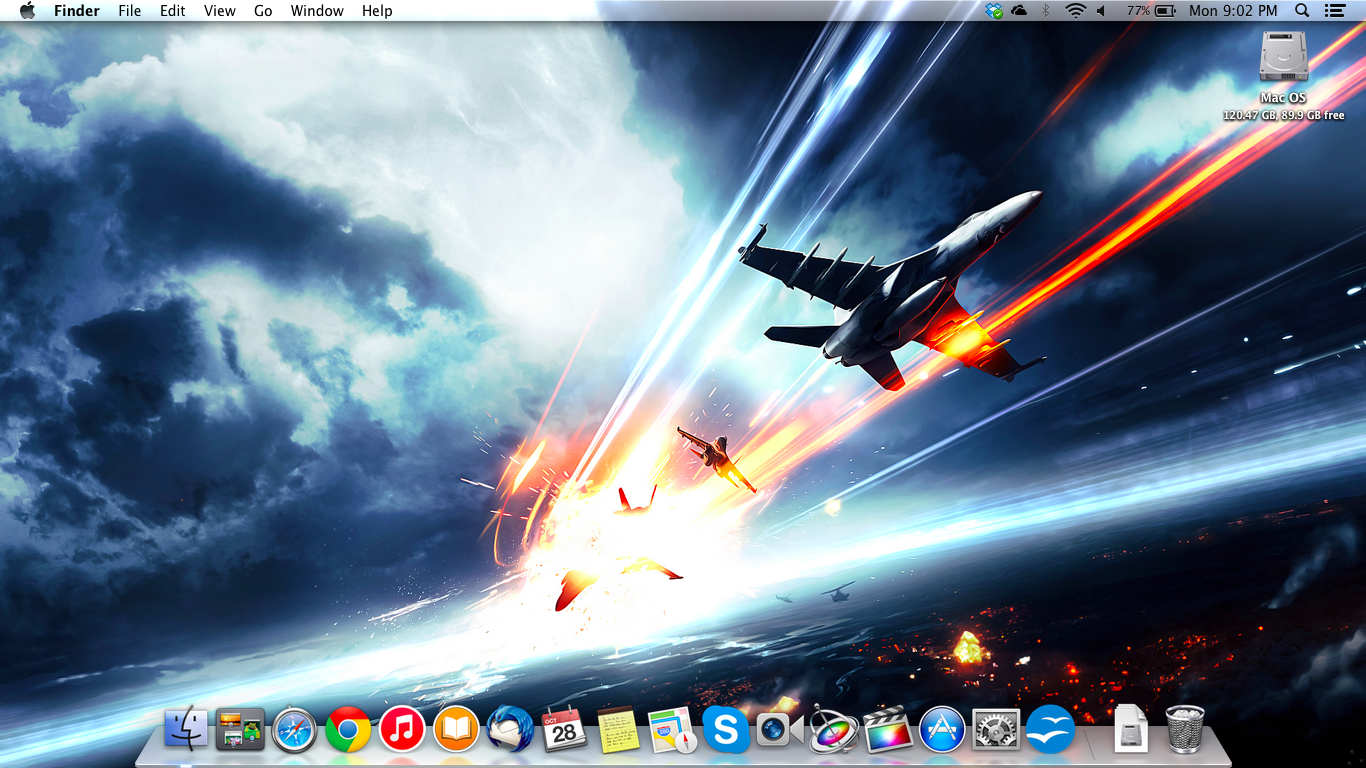Open the Bluetooth status menu
This screenshot has height=768, width=1366.
pos(1046,11)
